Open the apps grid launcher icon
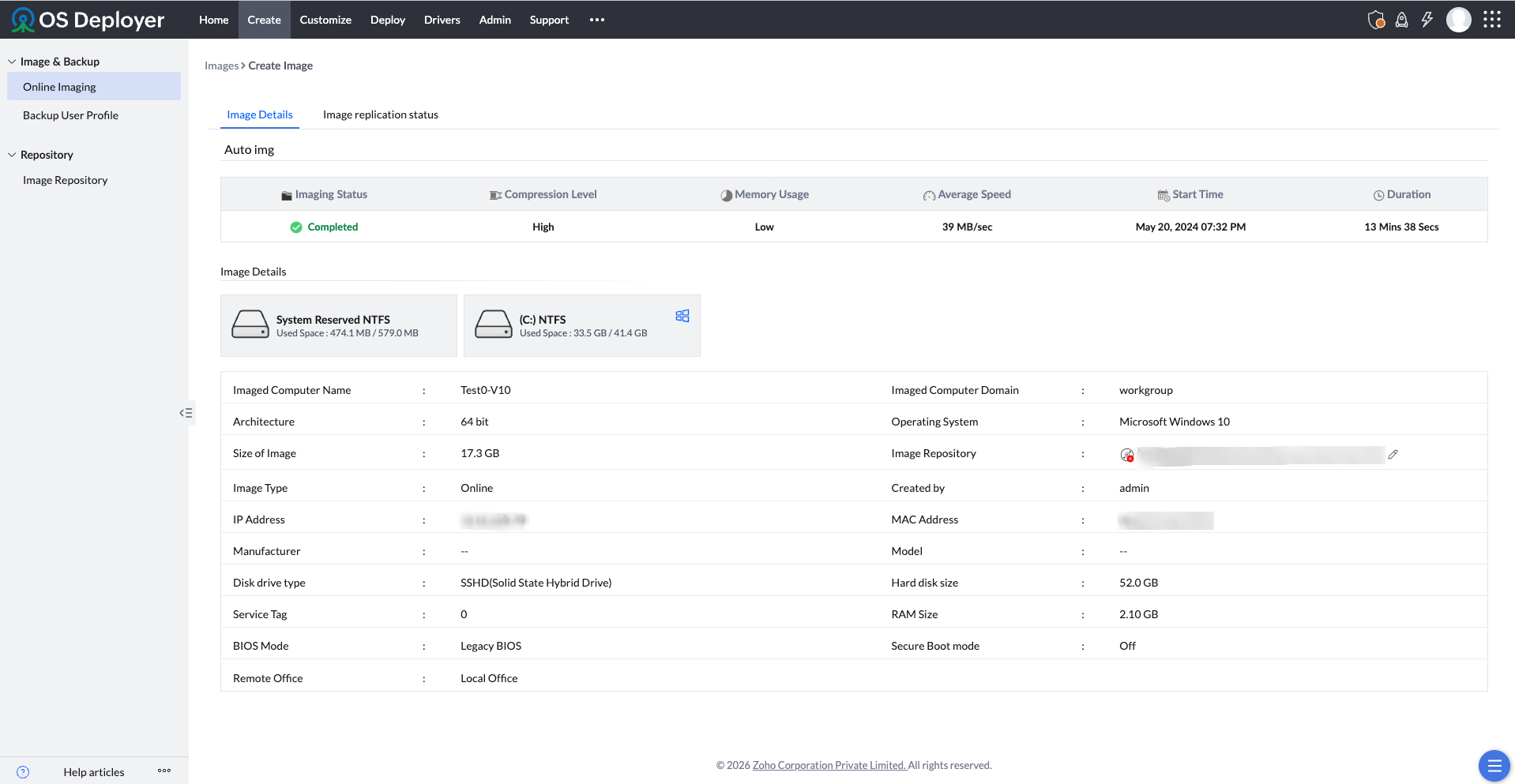The width and height of the screenshot is (1515, 784). [x=1491, y=20]
